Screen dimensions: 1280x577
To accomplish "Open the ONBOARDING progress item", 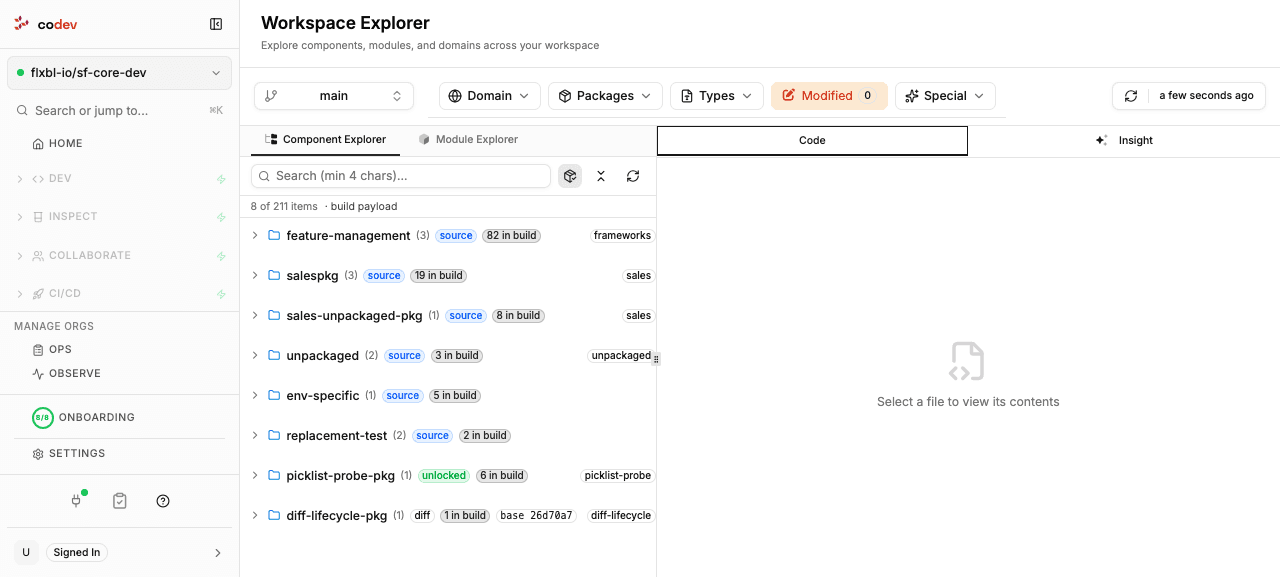I will click(84, 418).
